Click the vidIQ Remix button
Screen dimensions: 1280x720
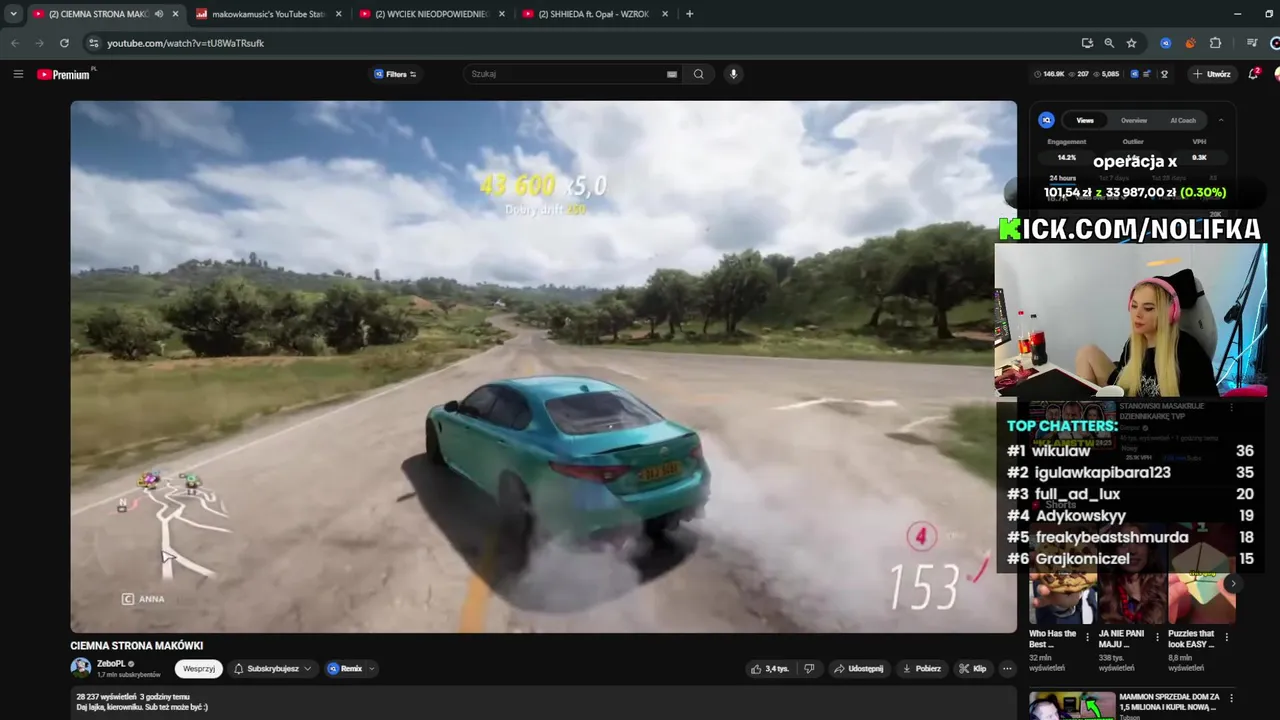[345, 669]
